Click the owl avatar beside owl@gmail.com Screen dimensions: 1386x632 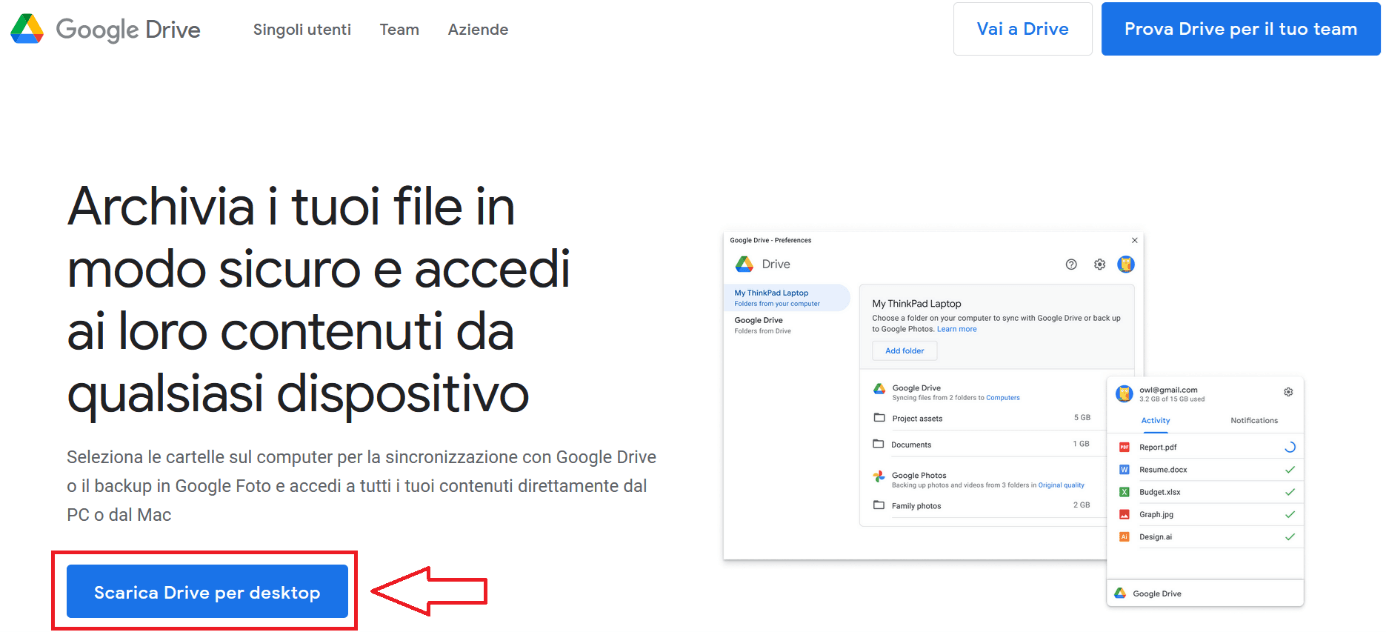(x=1124, y=393)
